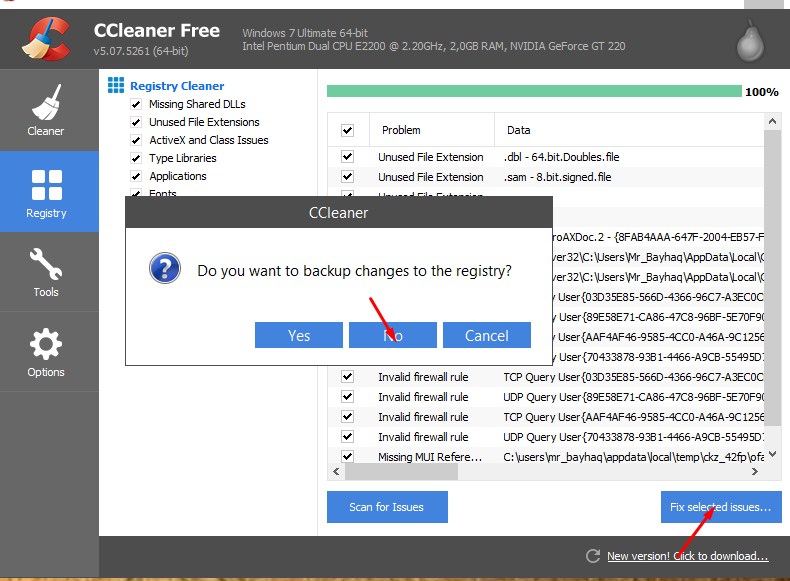This screenshot has width=790, height=581.
Task: Click Fix selected issues button
Action: point(721,507)
